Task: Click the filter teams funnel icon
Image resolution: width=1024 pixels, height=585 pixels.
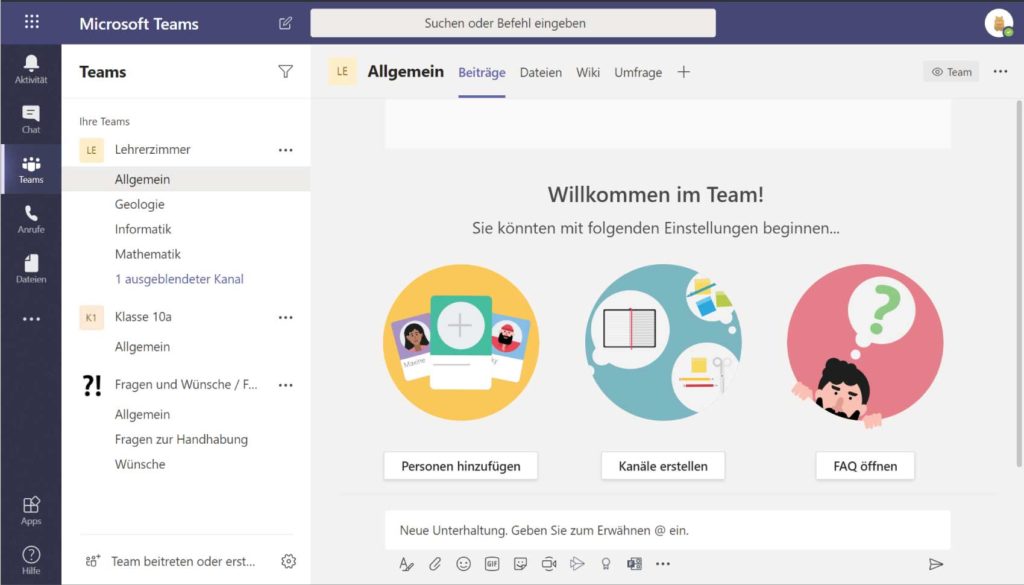Action: 285,71
